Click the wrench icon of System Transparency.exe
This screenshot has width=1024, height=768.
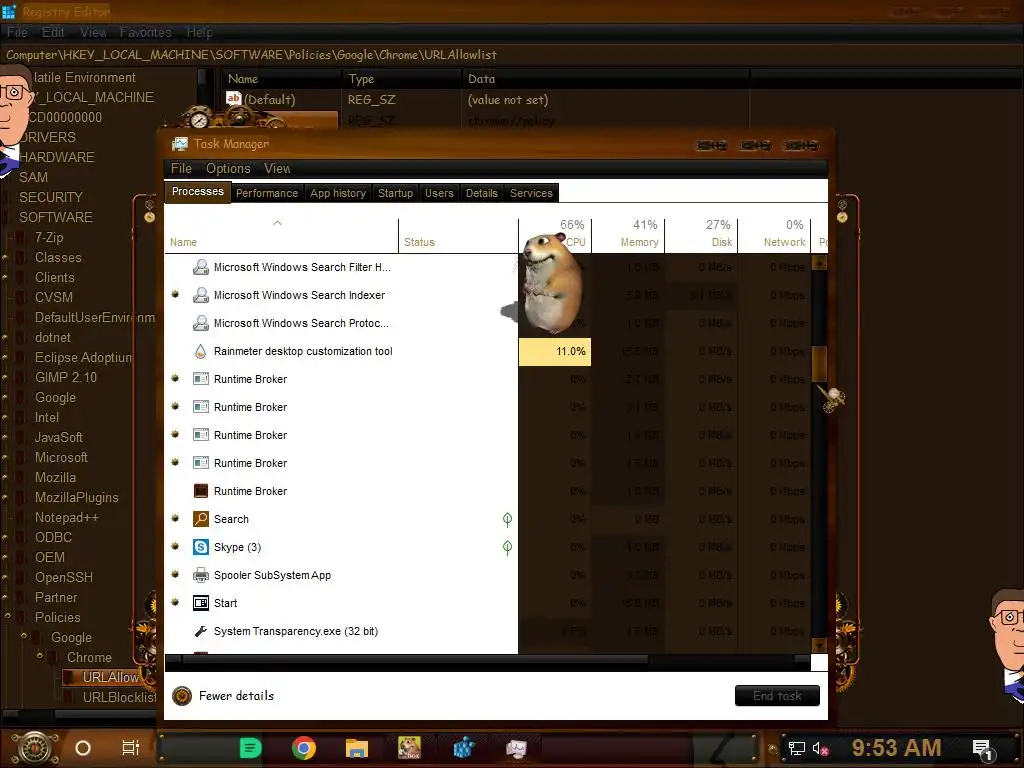pyautogui.click(x=200, y=632)
